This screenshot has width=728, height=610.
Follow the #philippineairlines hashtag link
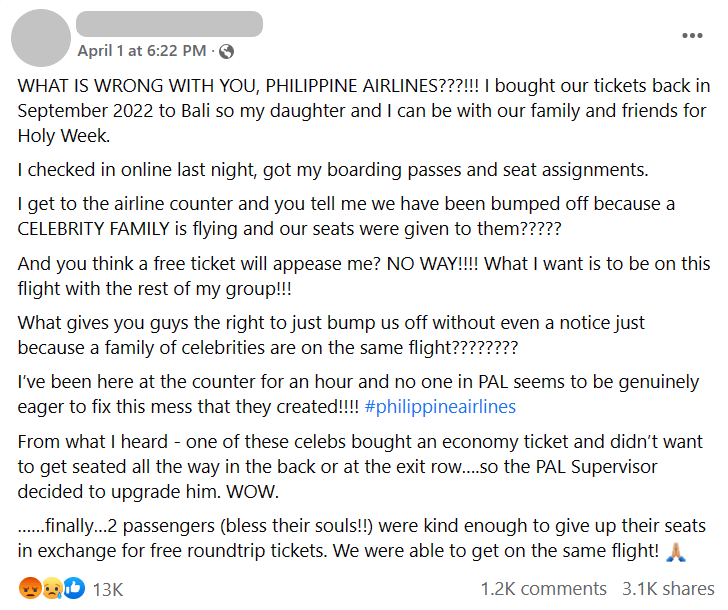click(440, 407)
